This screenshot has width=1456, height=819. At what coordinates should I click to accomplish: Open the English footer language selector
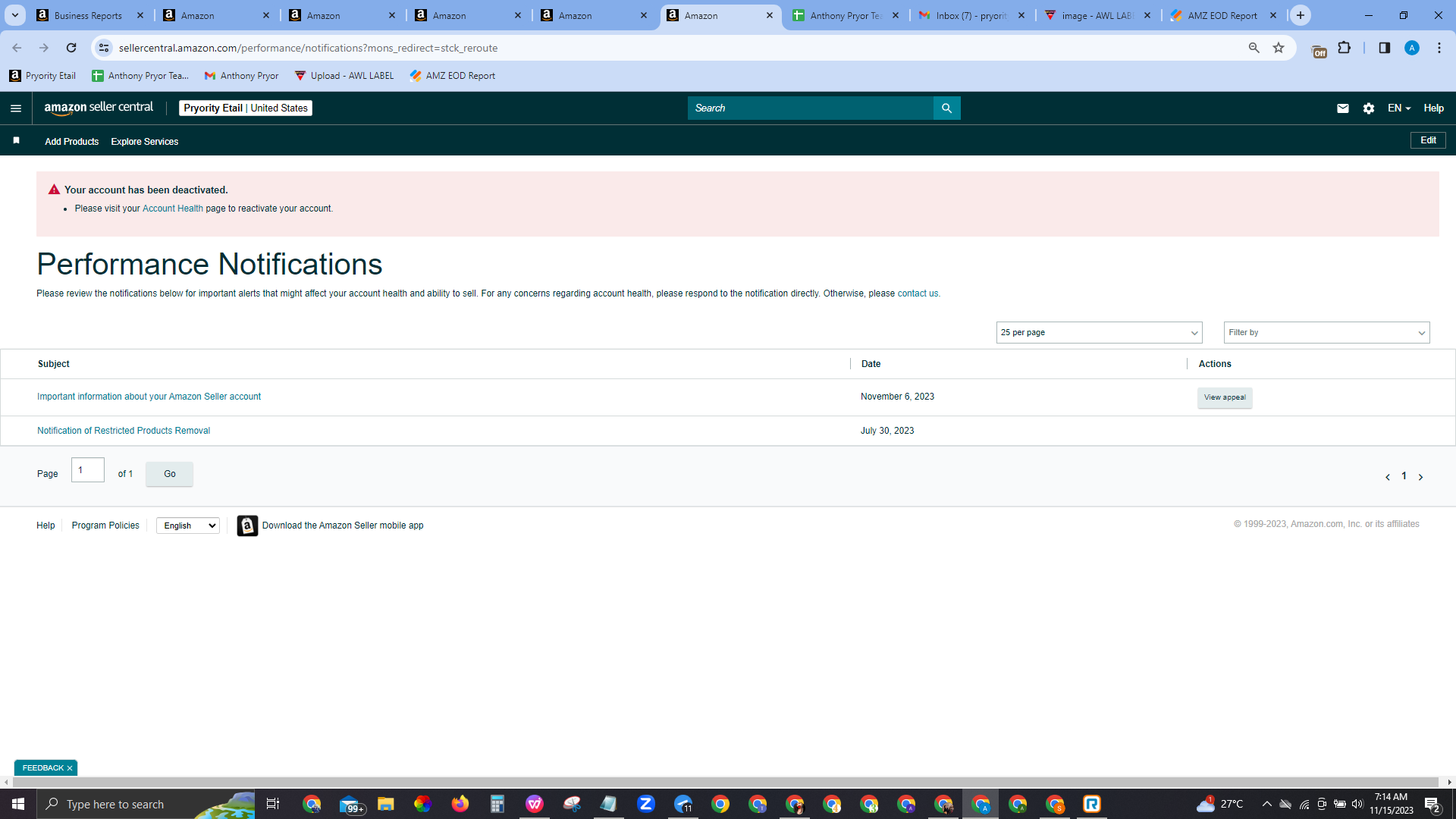click(187, 526)
